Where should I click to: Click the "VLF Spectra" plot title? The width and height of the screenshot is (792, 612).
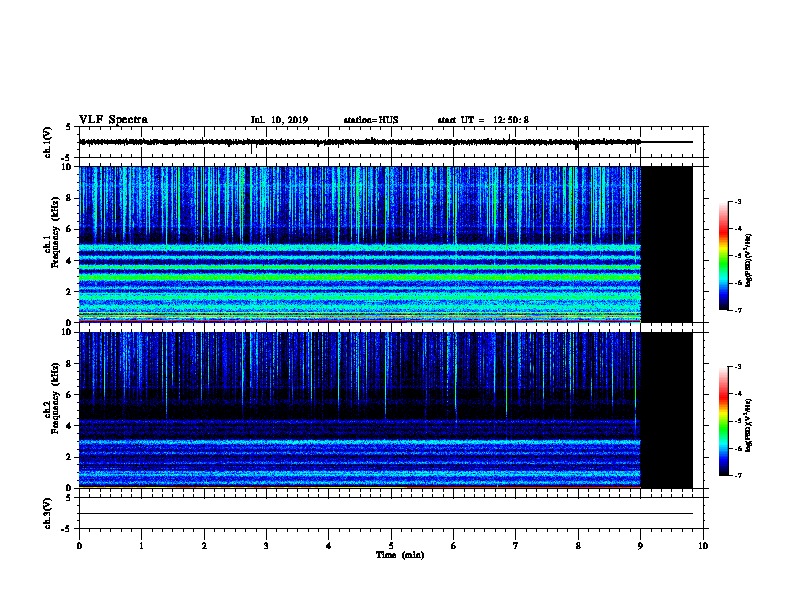(x=113, y=120)
